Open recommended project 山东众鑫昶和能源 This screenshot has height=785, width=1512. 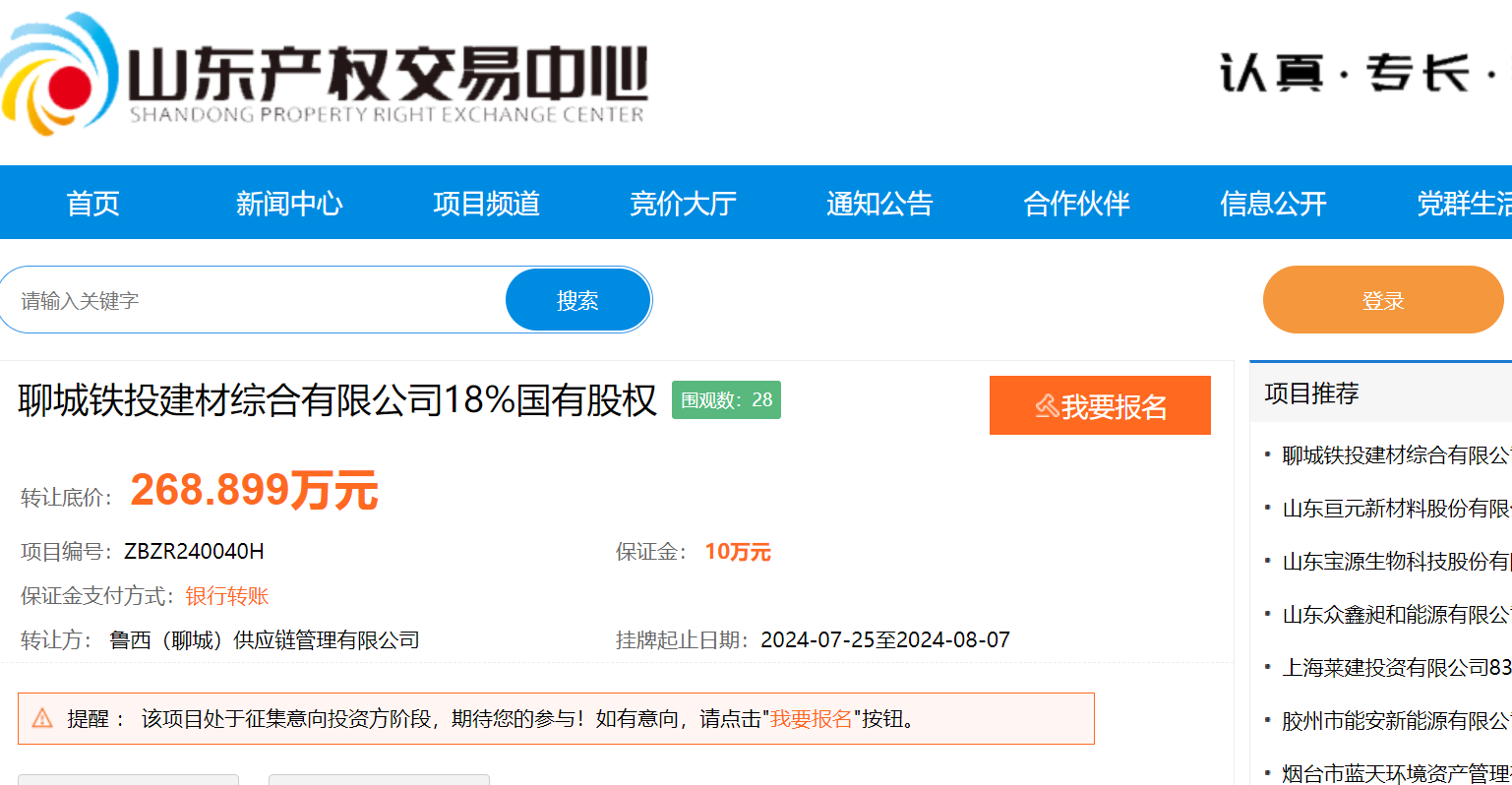[1397, 615]
